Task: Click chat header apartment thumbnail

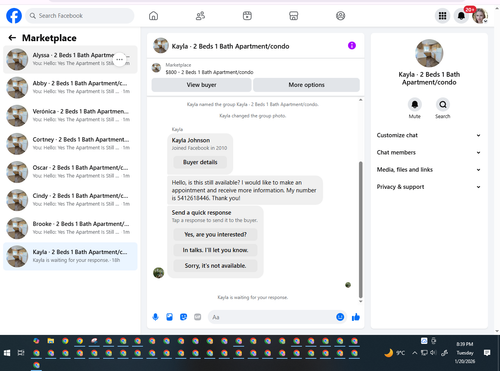Action: (161, 45)
